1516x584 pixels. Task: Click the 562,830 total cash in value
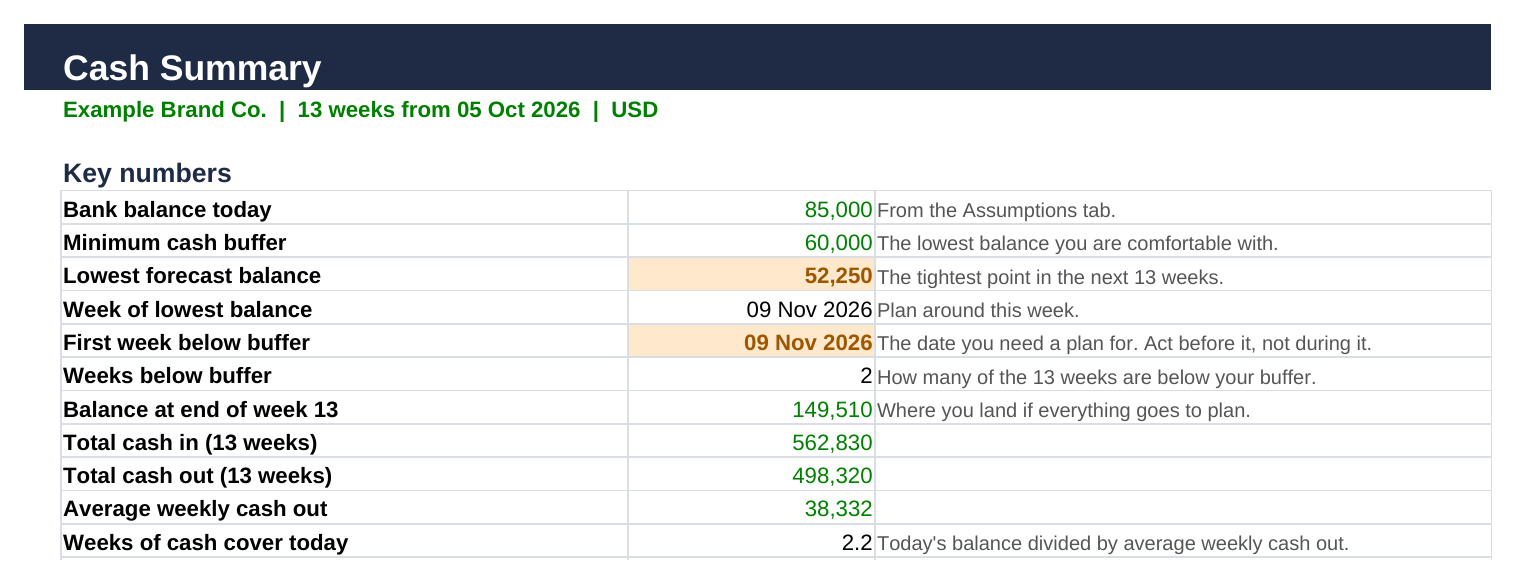(832, 443)
